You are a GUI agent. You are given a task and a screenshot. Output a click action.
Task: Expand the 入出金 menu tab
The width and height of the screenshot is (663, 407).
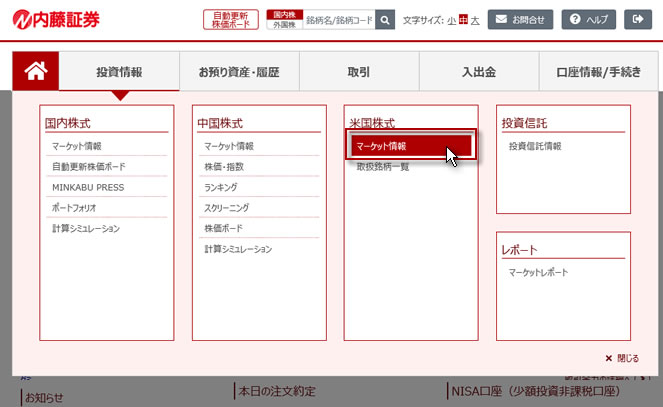click(x=479, y=72)
